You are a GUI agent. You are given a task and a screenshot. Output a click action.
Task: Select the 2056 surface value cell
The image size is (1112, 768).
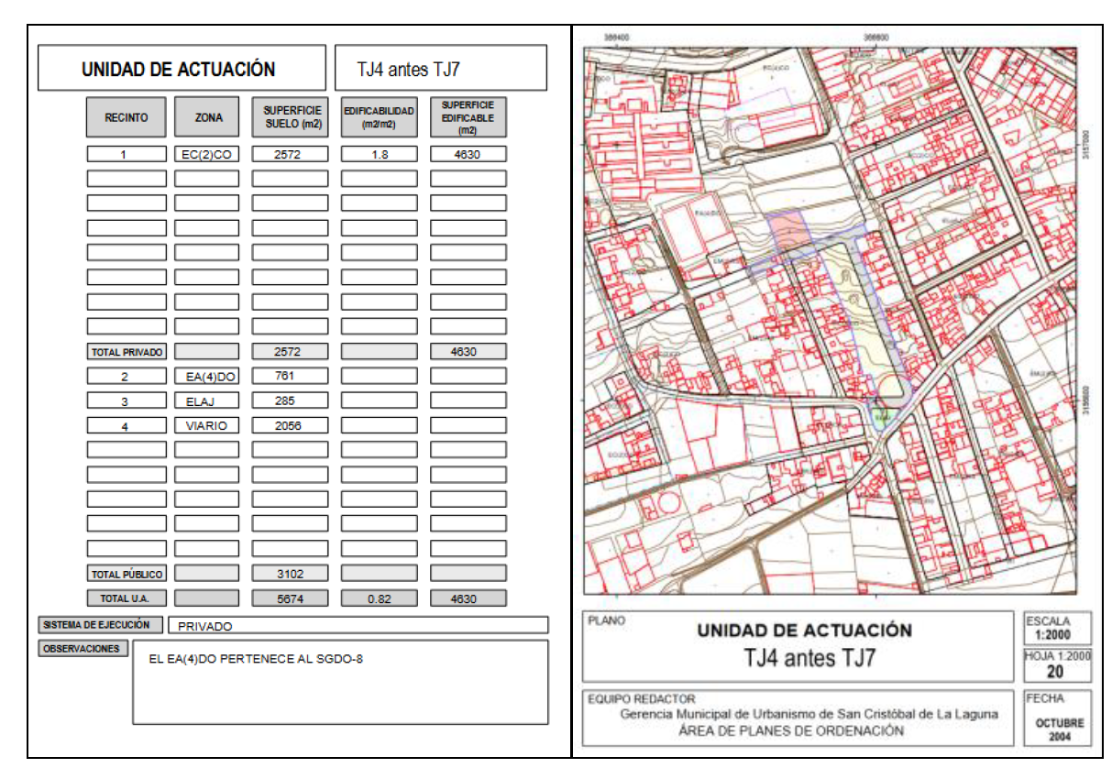289,425
